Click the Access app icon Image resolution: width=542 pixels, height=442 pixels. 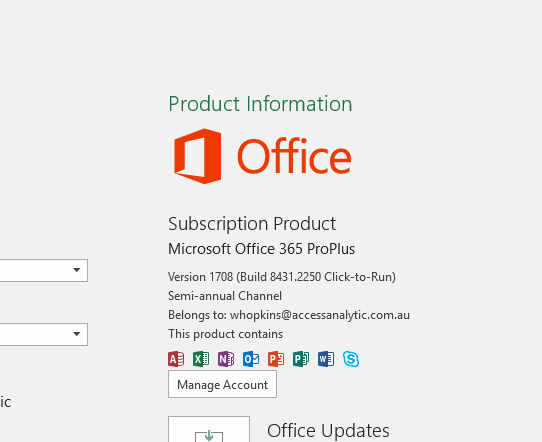[176, 359]
